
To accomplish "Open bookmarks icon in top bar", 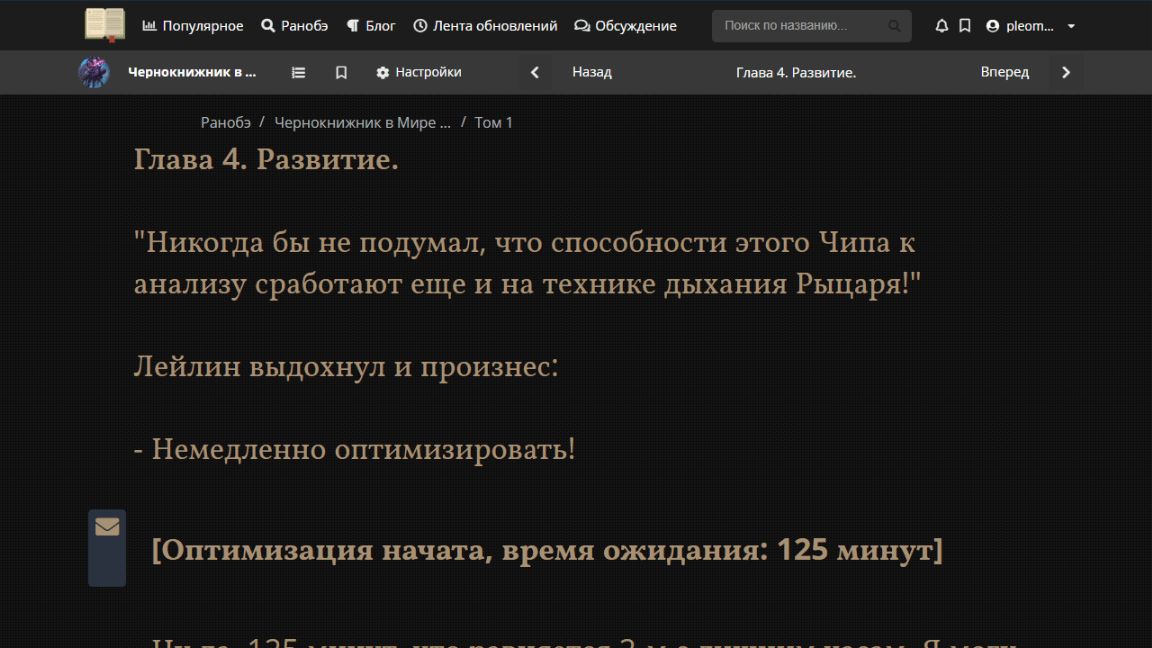I will click(x=965, y=26).
